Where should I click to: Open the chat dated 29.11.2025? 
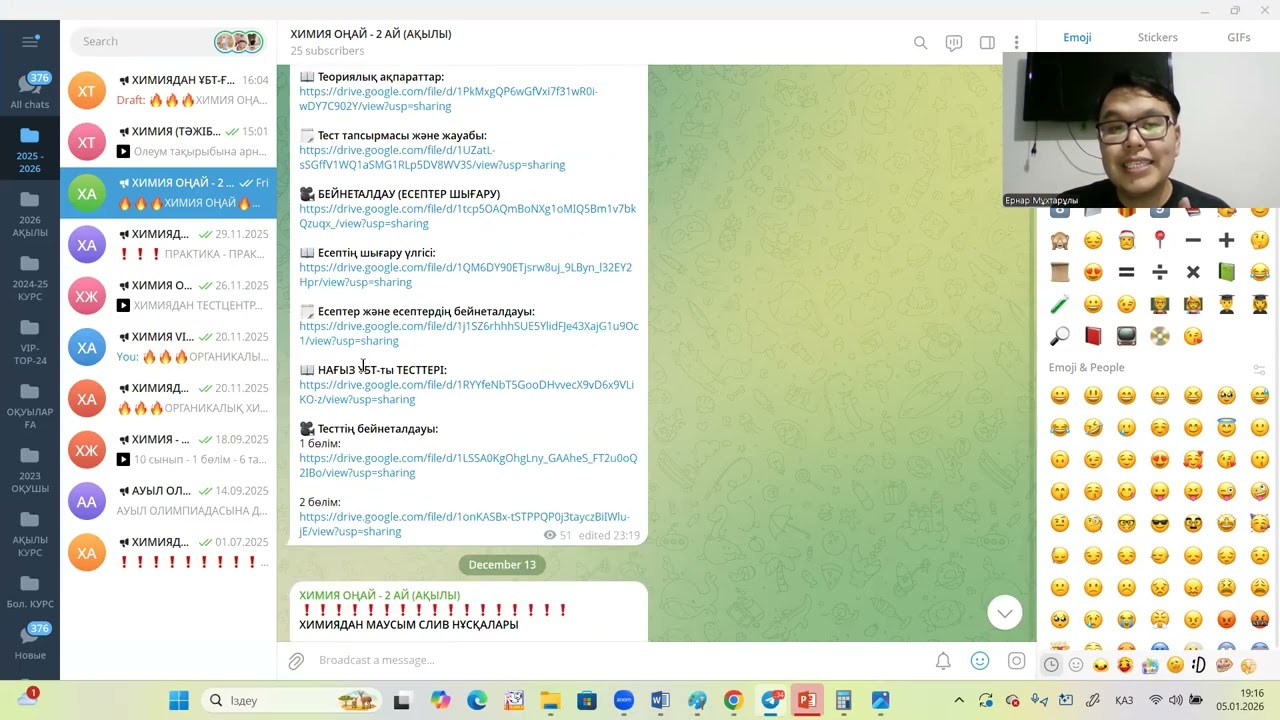click(168, 244)
